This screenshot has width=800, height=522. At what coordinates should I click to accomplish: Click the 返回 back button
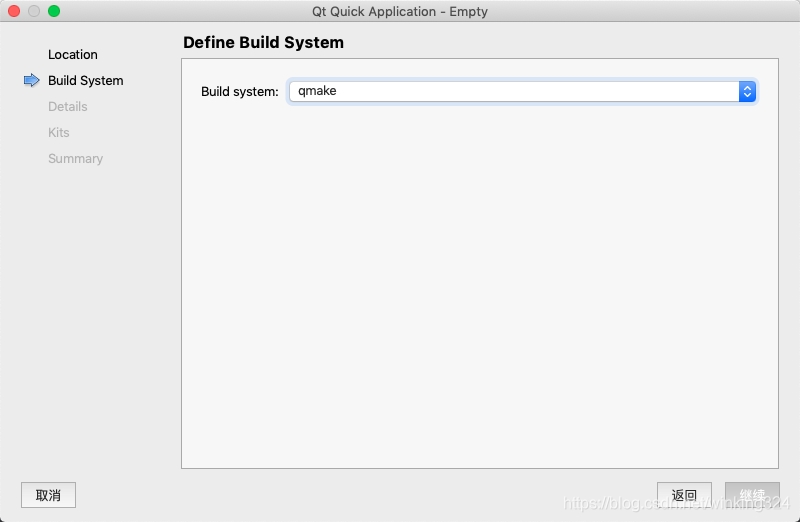(x=684, y=495)
